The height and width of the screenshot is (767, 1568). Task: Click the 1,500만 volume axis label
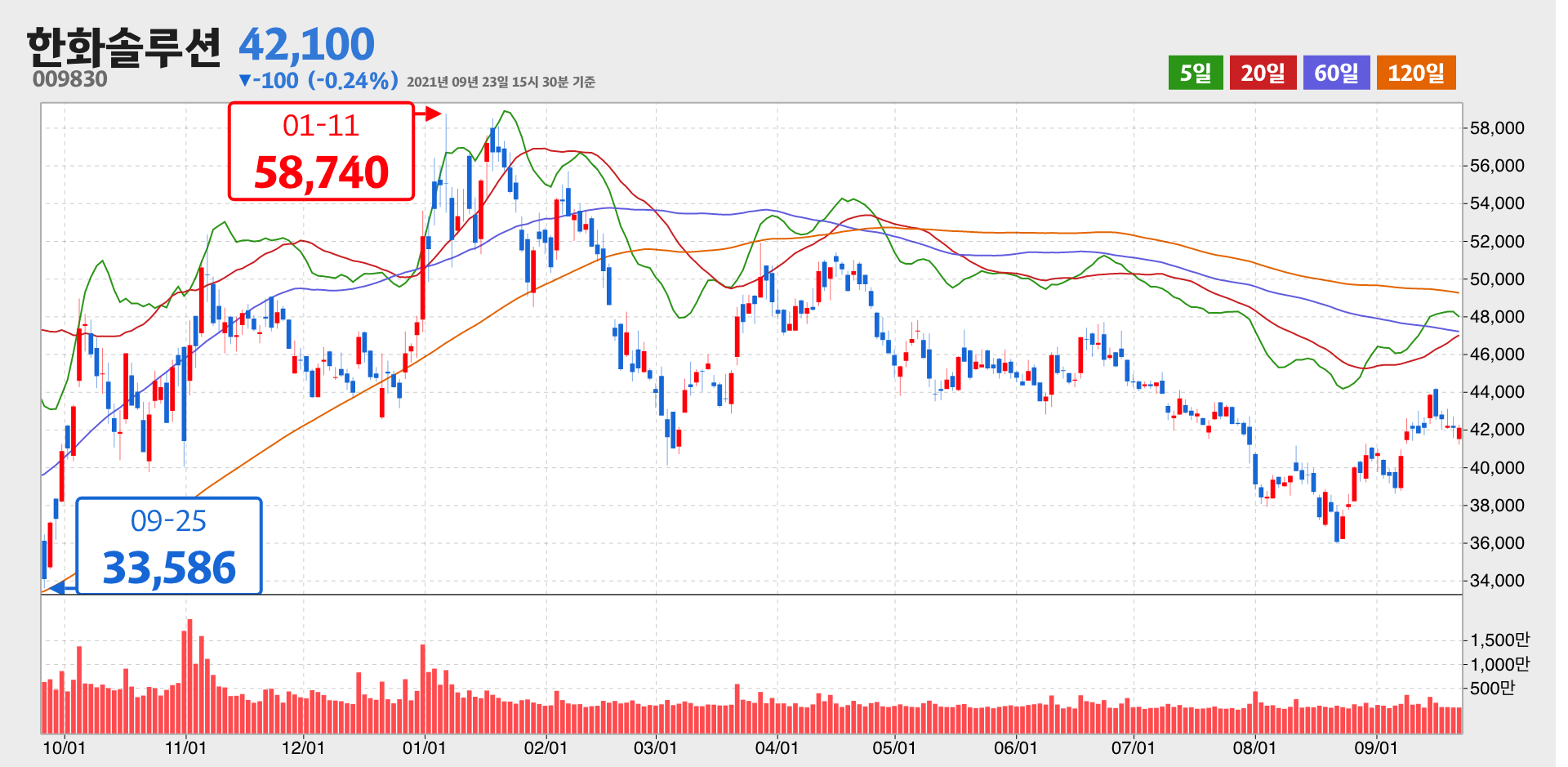click(x=1500, y=640)
